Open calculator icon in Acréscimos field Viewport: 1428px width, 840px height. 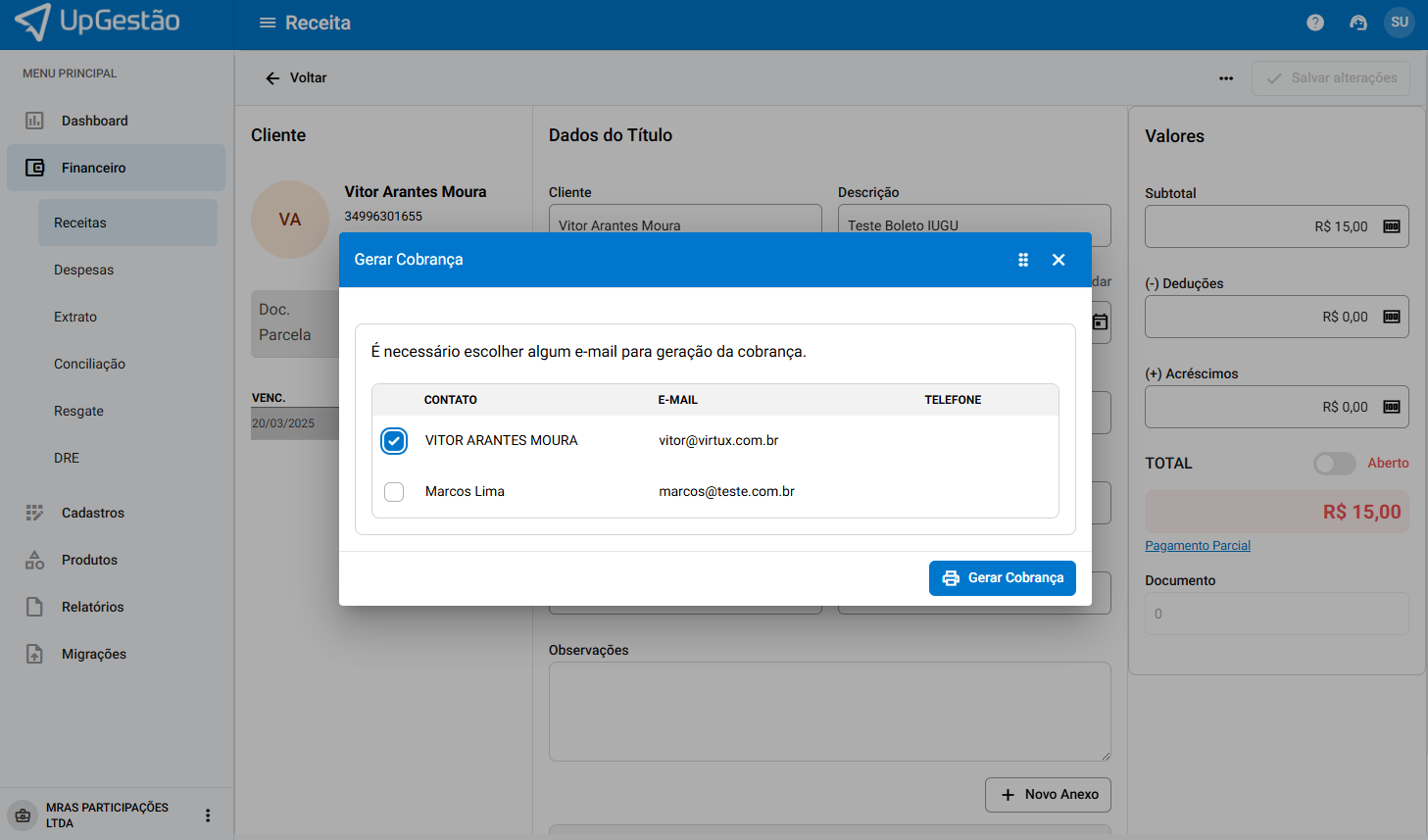(x=1391, y=407)
